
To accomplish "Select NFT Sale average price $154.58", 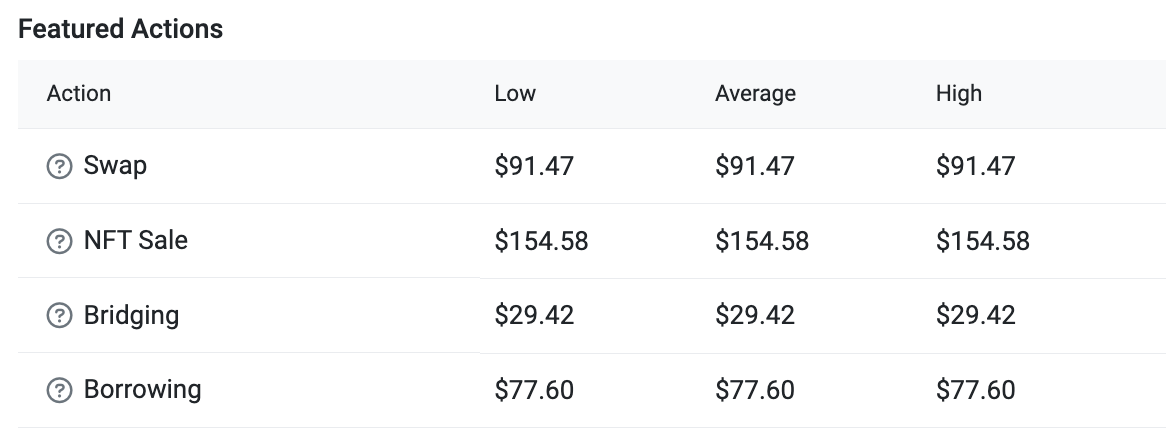I will click(762, 241).
